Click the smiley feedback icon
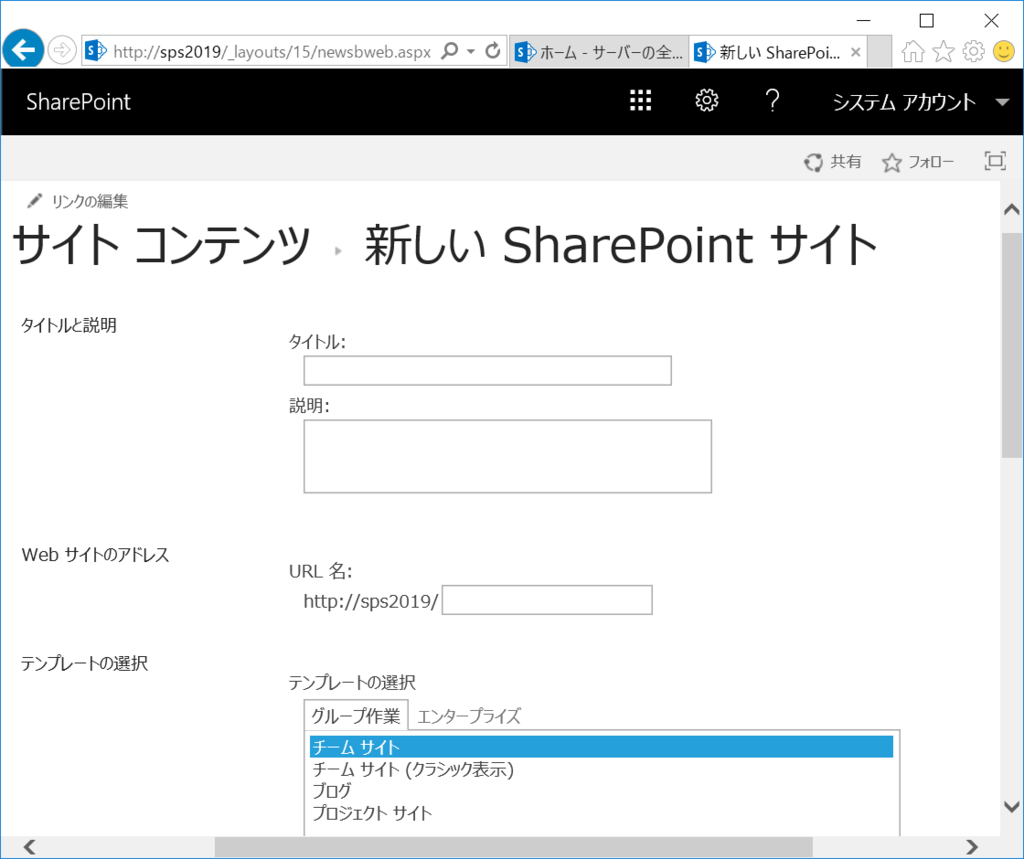Image resolution: width=1024 pixels, height=859 pixels. 1004,51
